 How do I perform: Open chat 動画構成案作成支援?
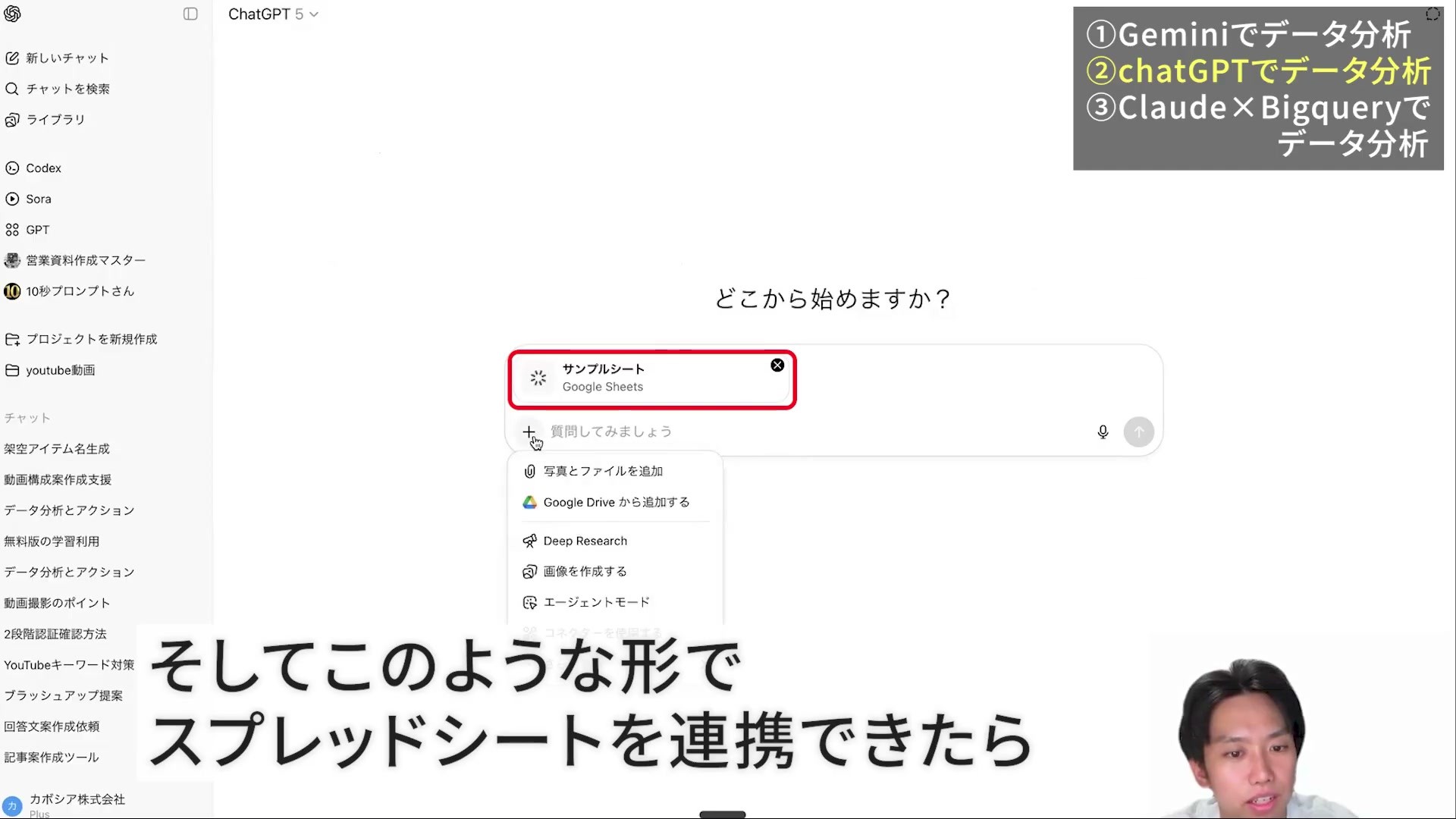58,480
